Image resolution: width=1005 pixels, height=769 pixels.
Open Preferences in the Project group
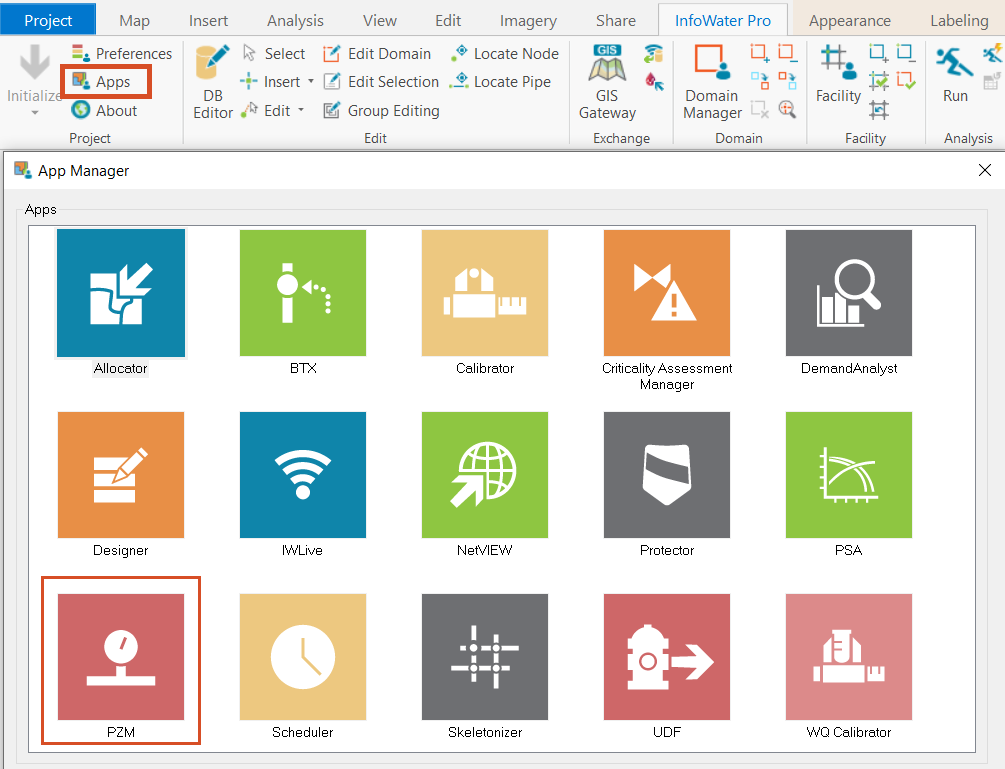[122, 53]
